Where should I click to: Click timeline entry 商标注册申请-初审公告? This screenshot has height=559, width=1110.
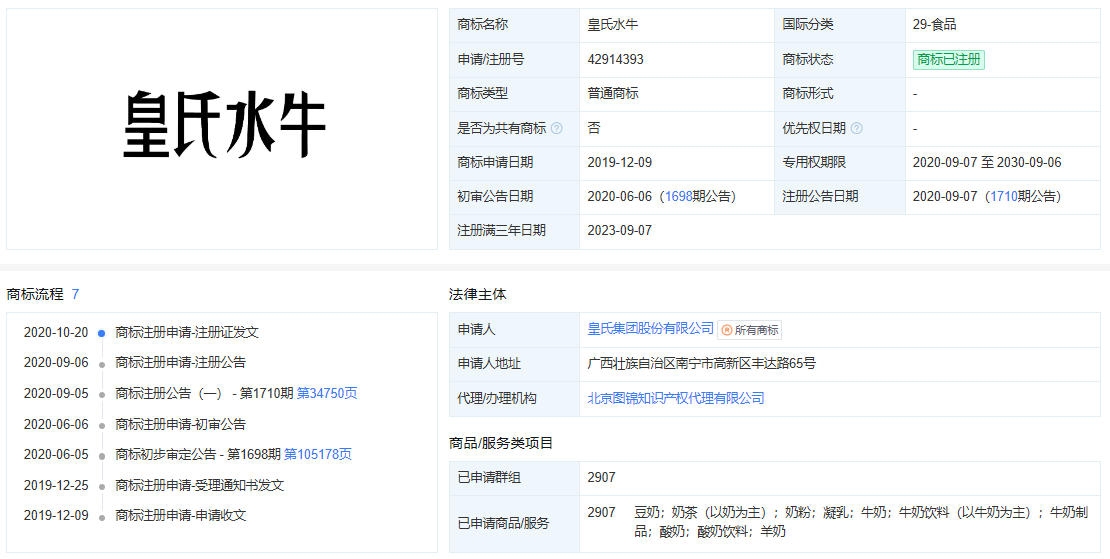tap(181, 425)
